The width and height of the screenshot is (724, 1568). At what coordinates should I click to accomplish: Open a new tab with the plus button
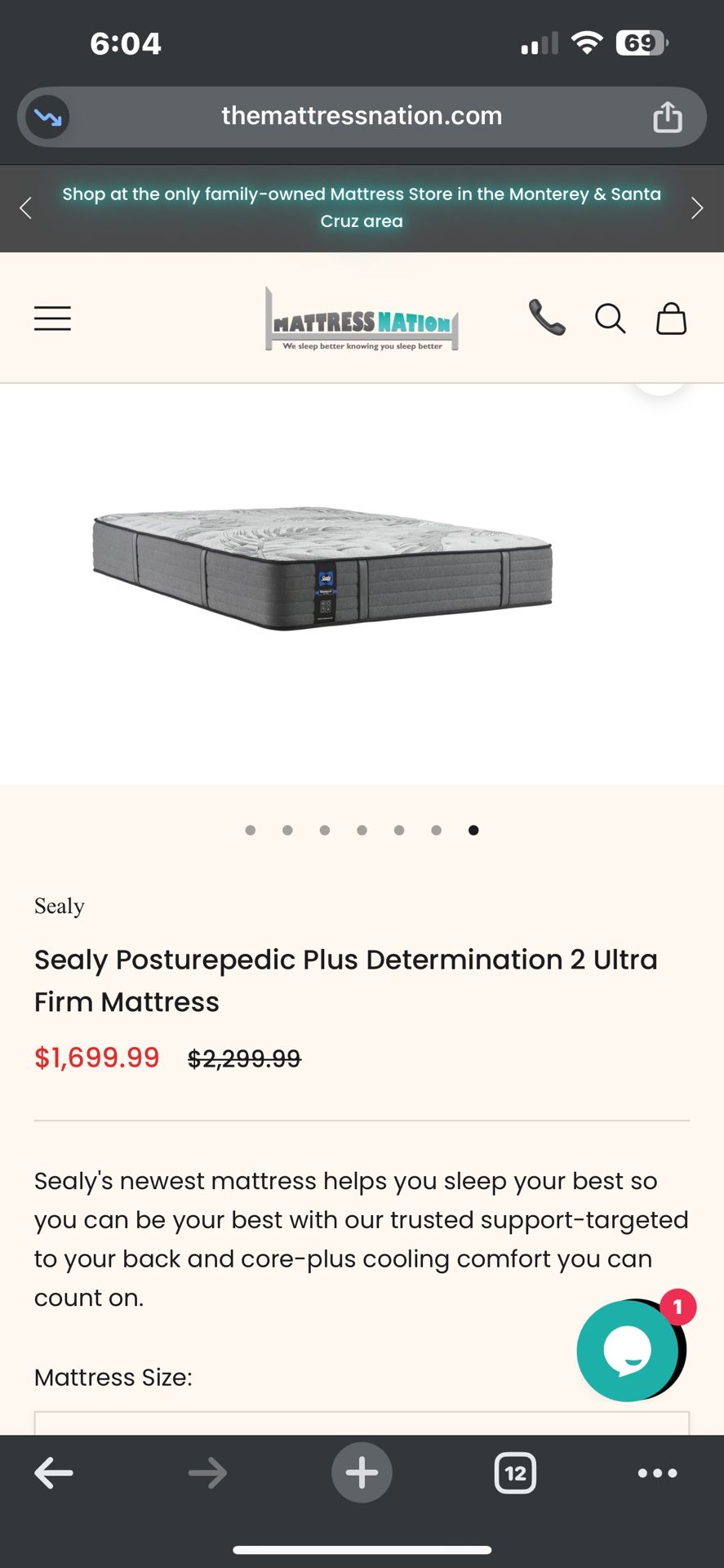coord(362,1473)
